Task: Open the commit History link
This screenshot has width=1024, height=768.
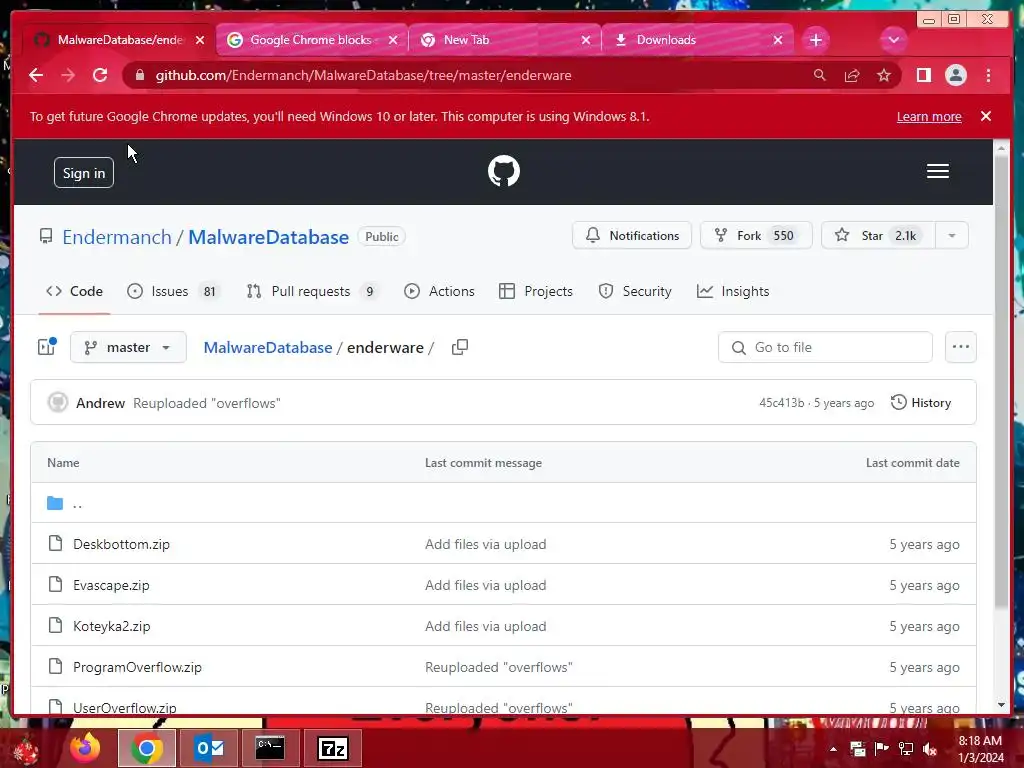Action: point(921,402)
